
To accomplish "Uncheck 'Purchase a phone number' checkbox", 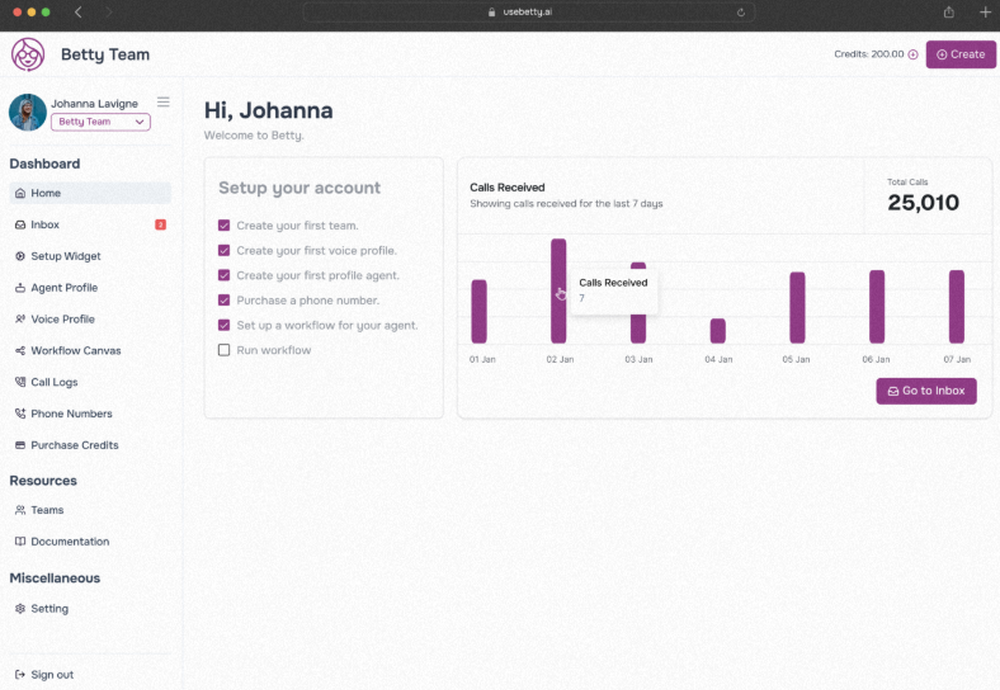I will [x=224, y=300].
